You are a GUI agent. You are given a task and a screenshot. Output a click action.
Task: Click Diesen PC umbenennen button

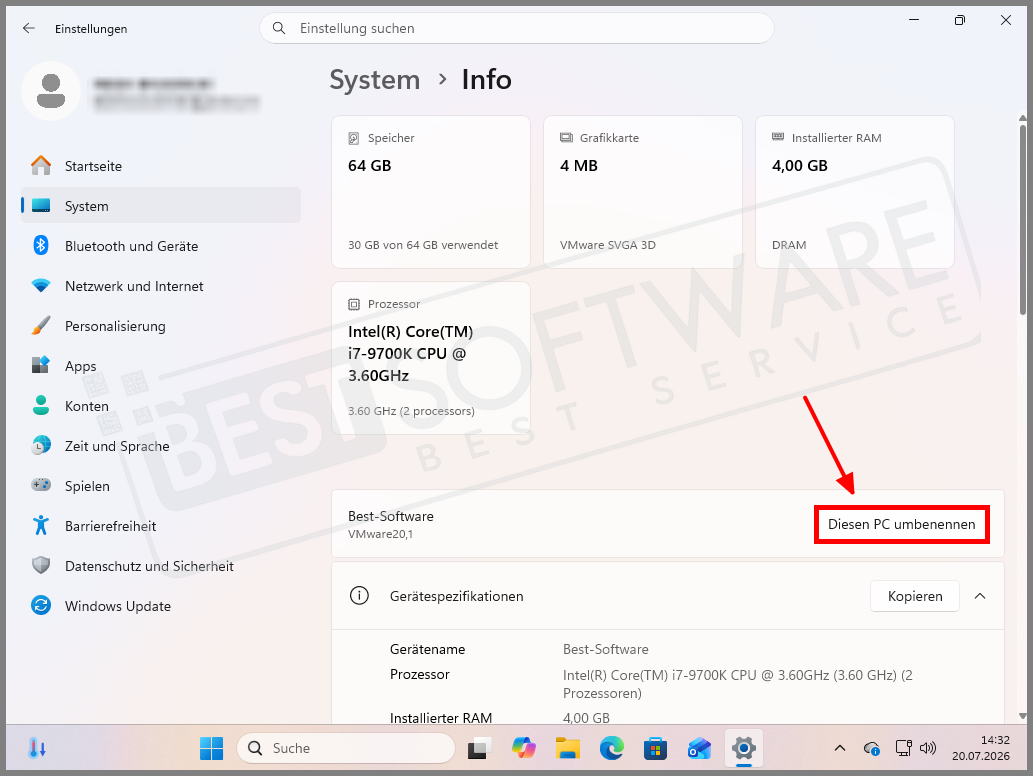coord(901,524)
